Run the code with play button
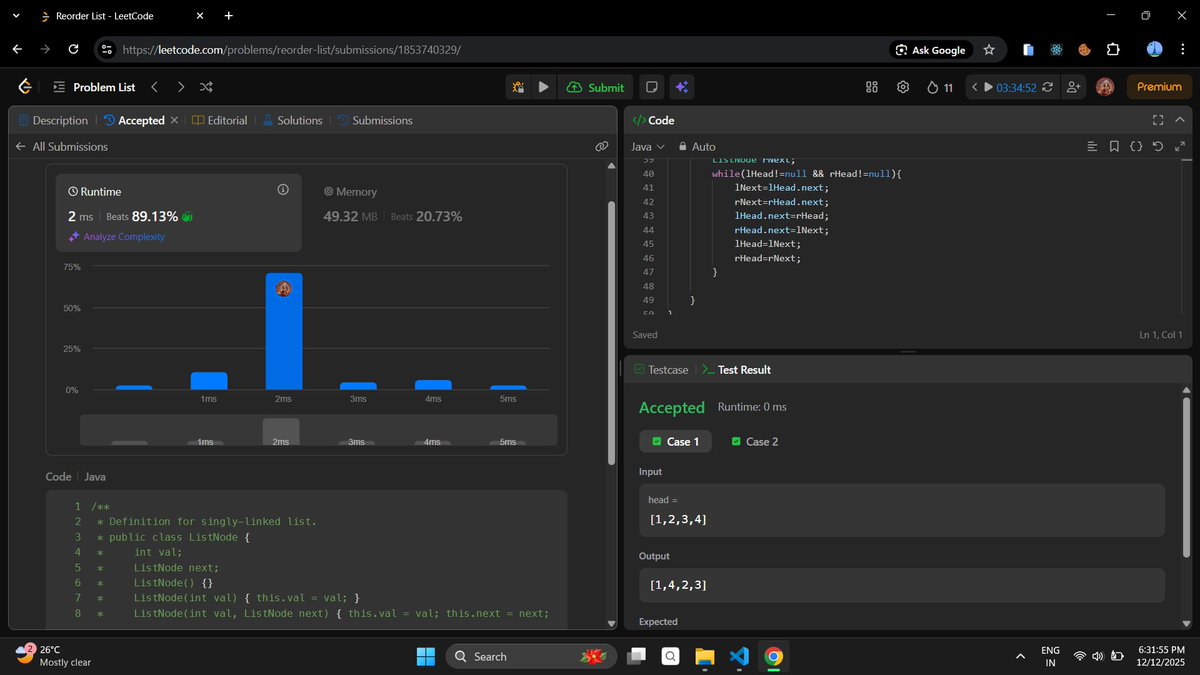Screen dimensions: 1200x675 [543, 87]
